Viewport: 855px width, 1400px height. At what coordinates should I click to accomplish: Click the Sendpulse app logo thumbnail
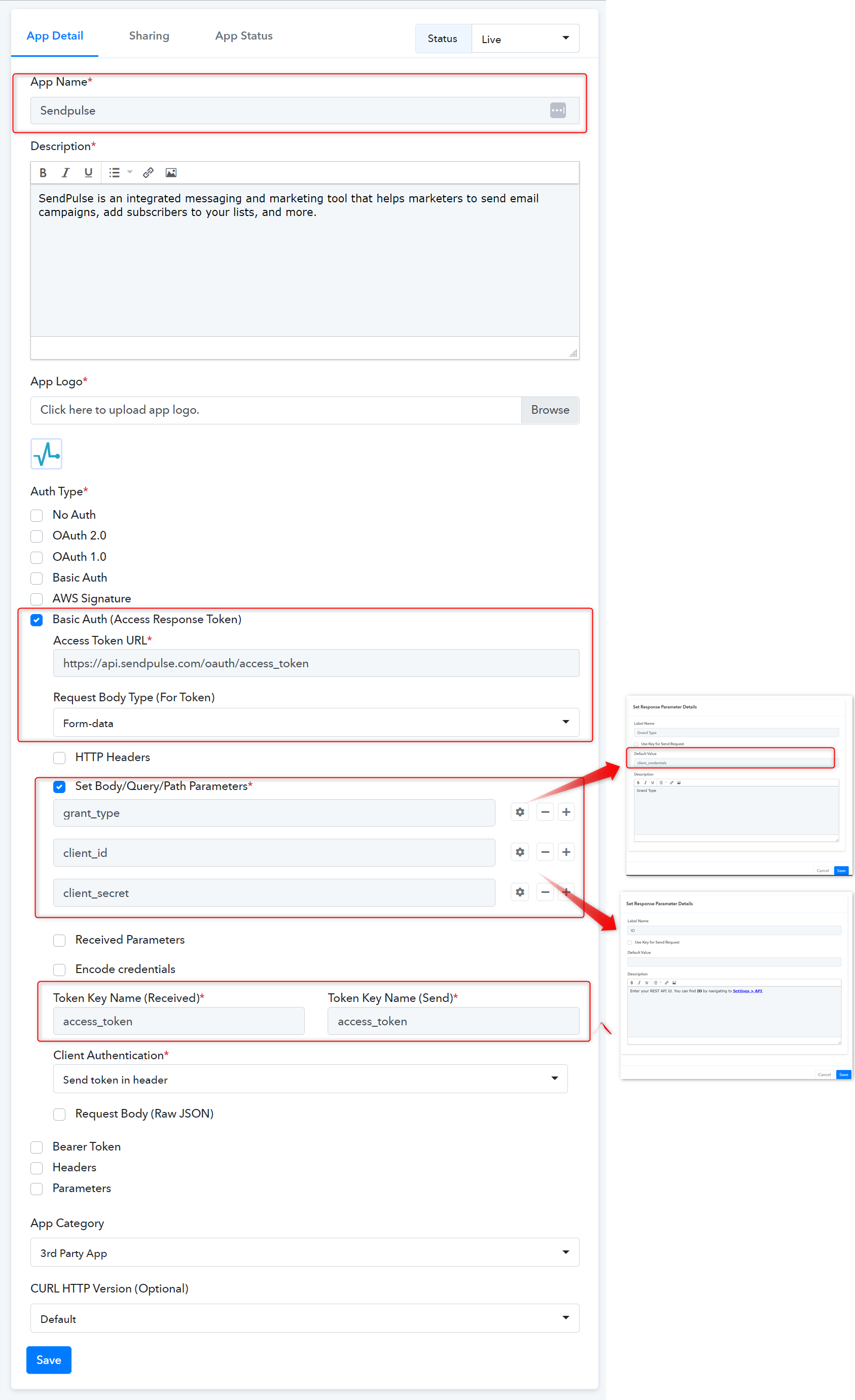[47, 454]
